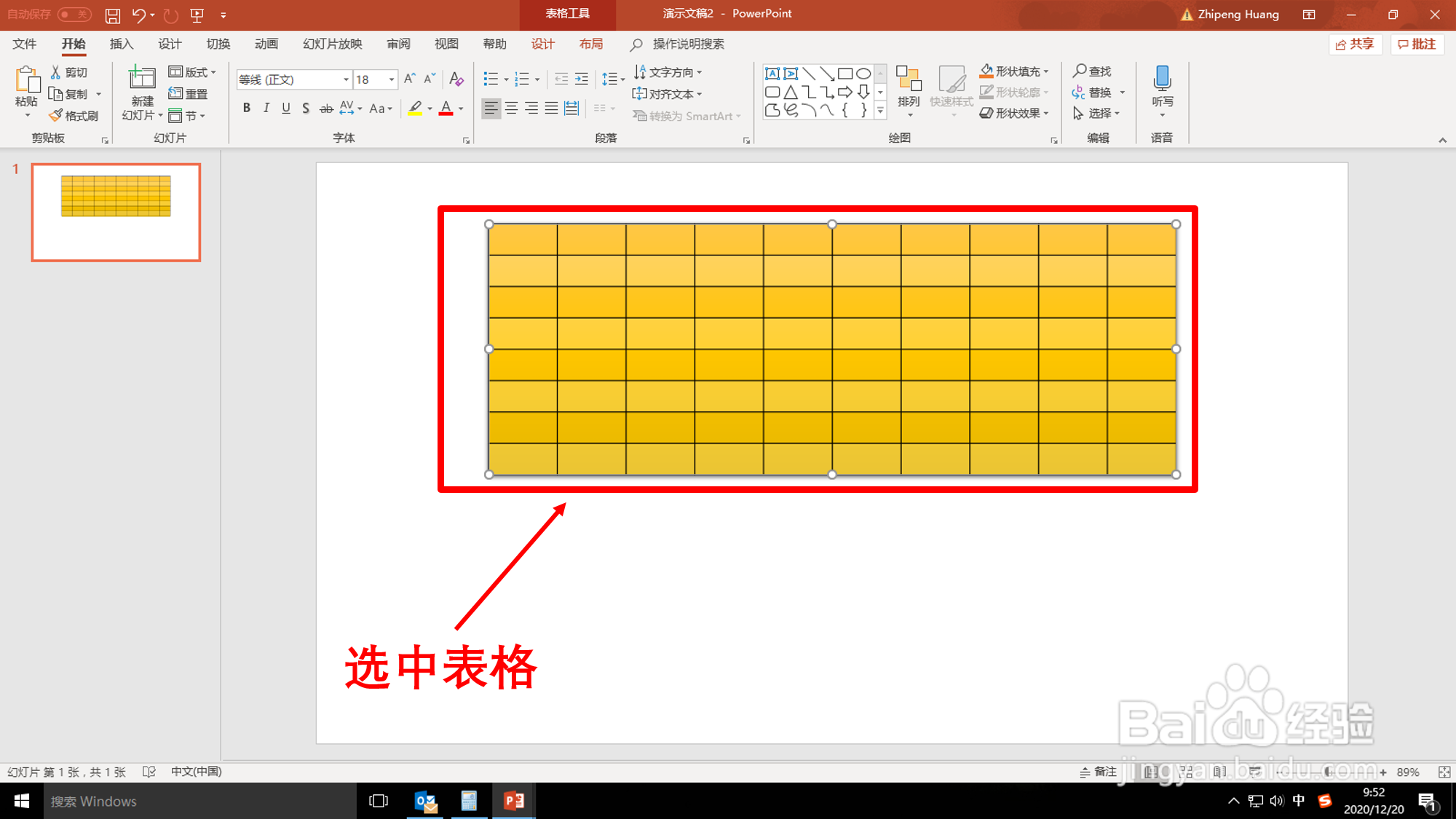Switch to Transitions (切换) tab
1456x819 pixels.
[x=218, y=44]
